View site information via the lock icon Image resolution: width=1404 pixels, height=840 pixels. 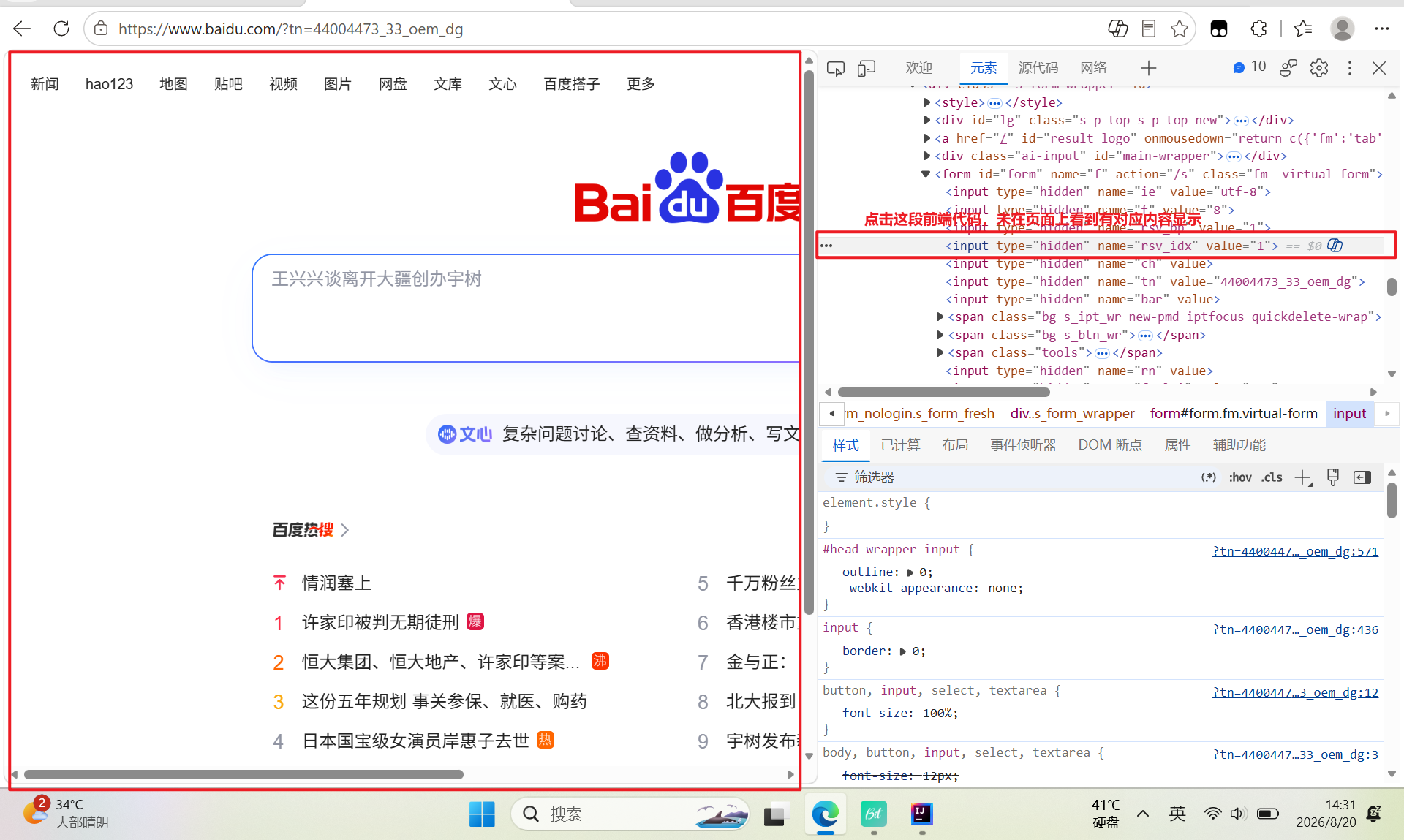pyautogui.click(x=101, y=29)
